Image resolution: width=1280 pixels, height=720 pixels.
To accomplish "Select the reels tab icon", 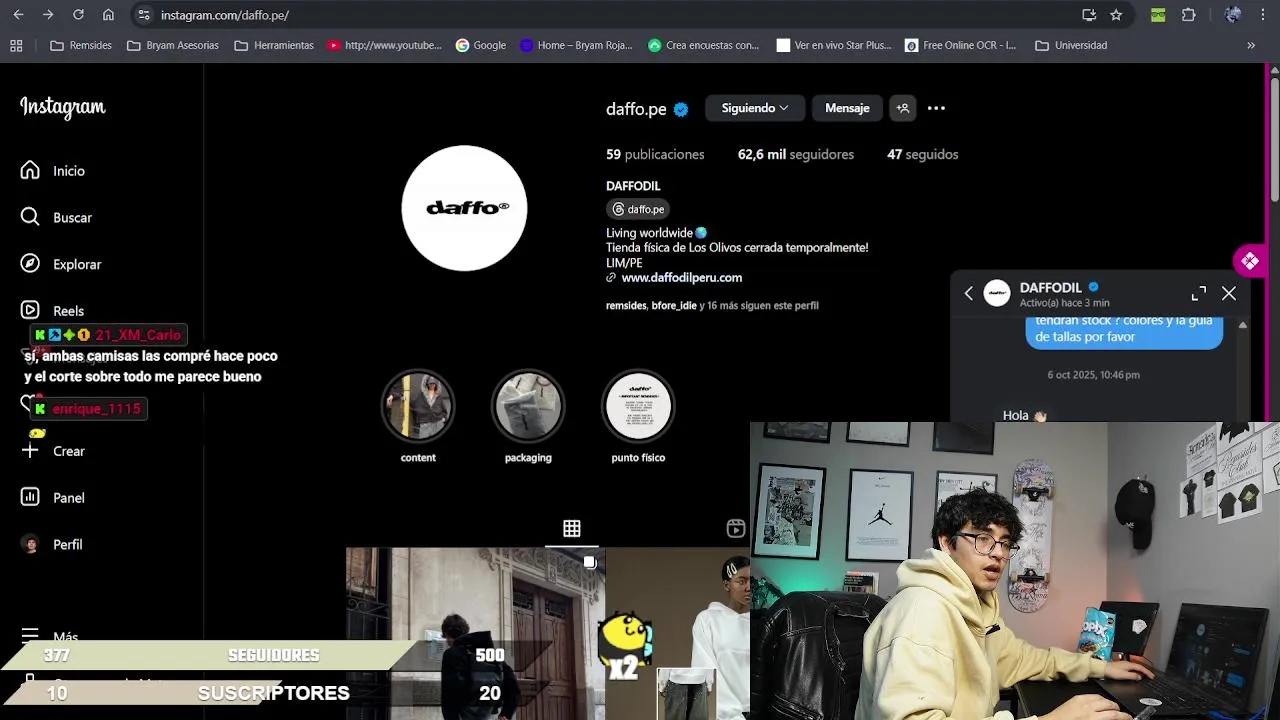I will 736,529.
